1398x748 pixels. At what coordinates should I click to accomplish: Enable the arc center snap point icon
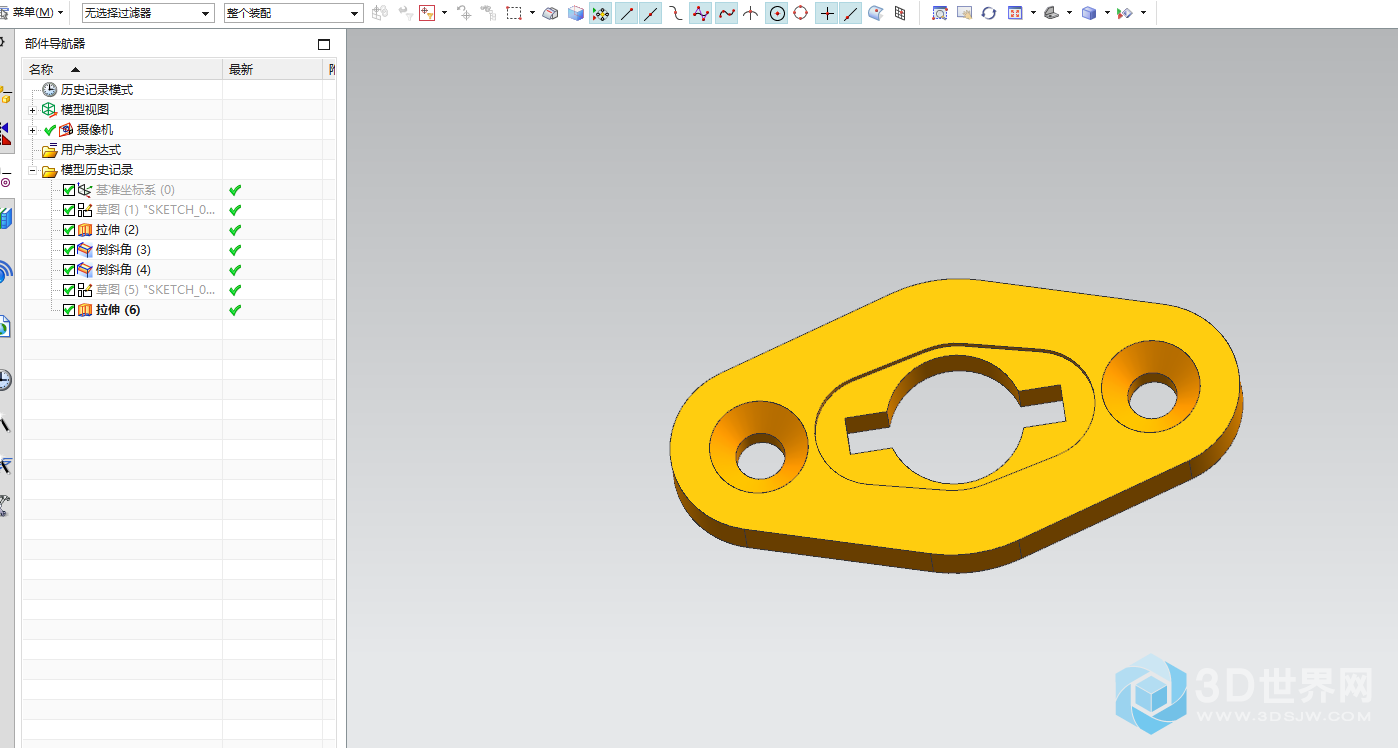(x=777, y=14)
